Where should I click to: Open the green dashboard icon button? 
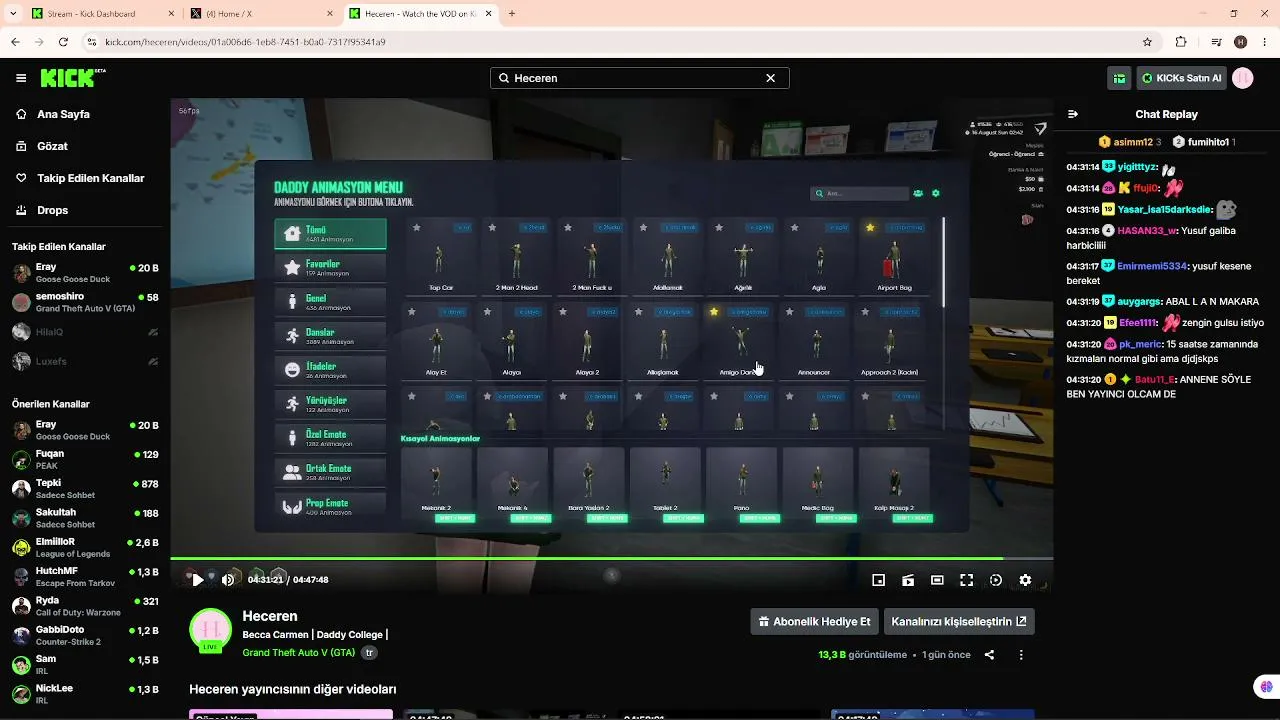tap(1119, 78)
